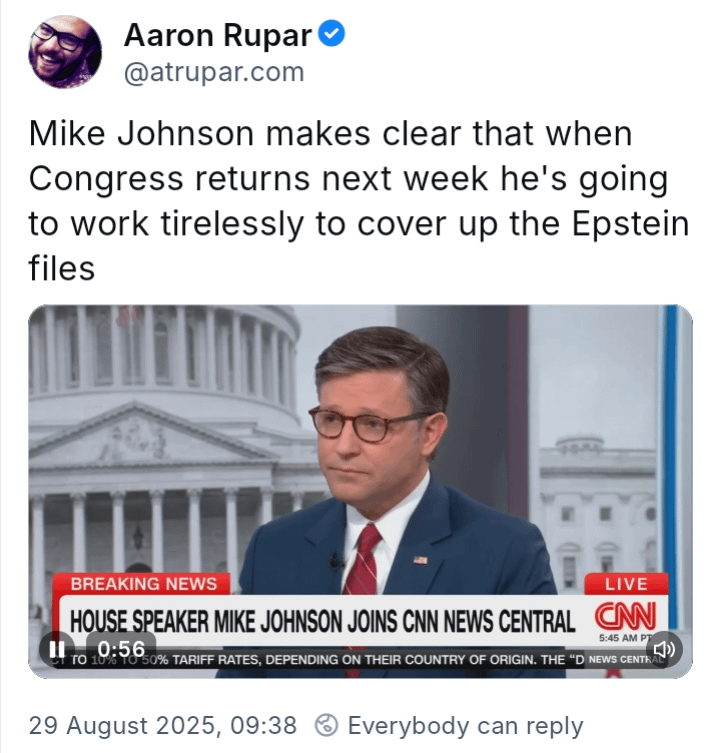Open Aaron Rupar's profile avatar photo
Screen dimensions: 720x753
pos(65,52)
